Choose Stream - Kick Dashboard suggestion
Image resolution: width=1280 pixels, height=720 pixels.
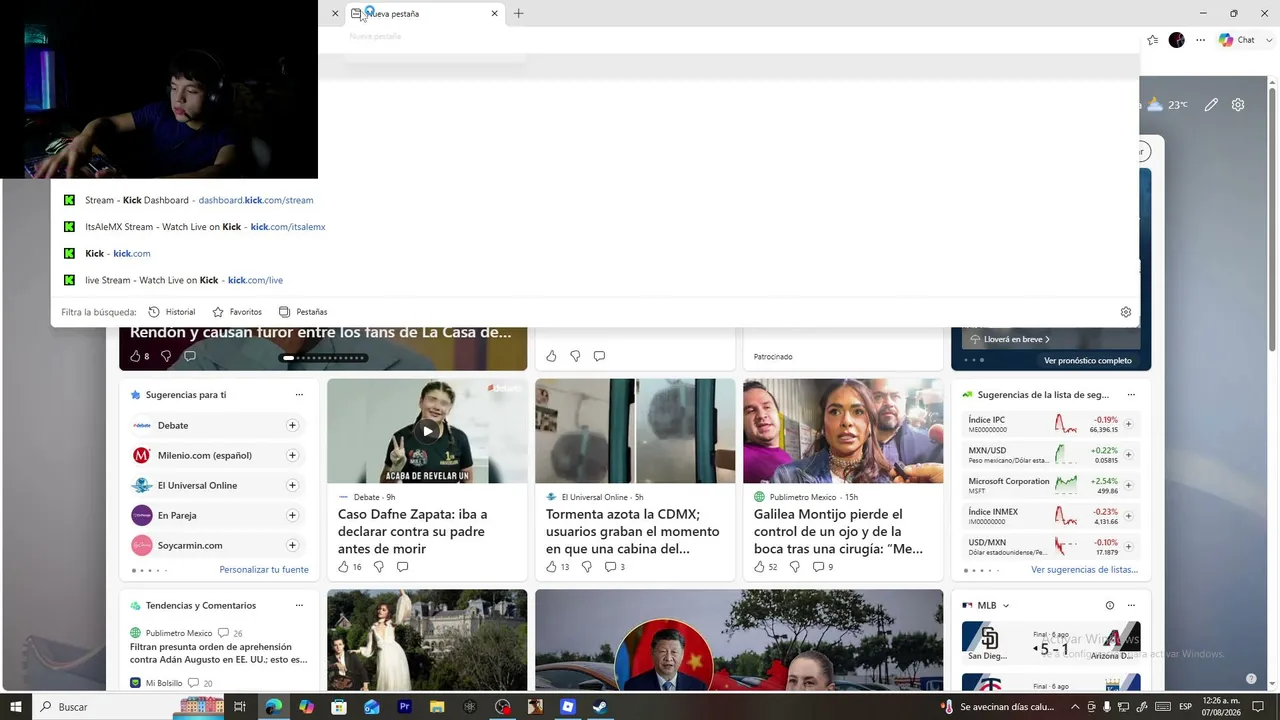click(x=594, y=200)
